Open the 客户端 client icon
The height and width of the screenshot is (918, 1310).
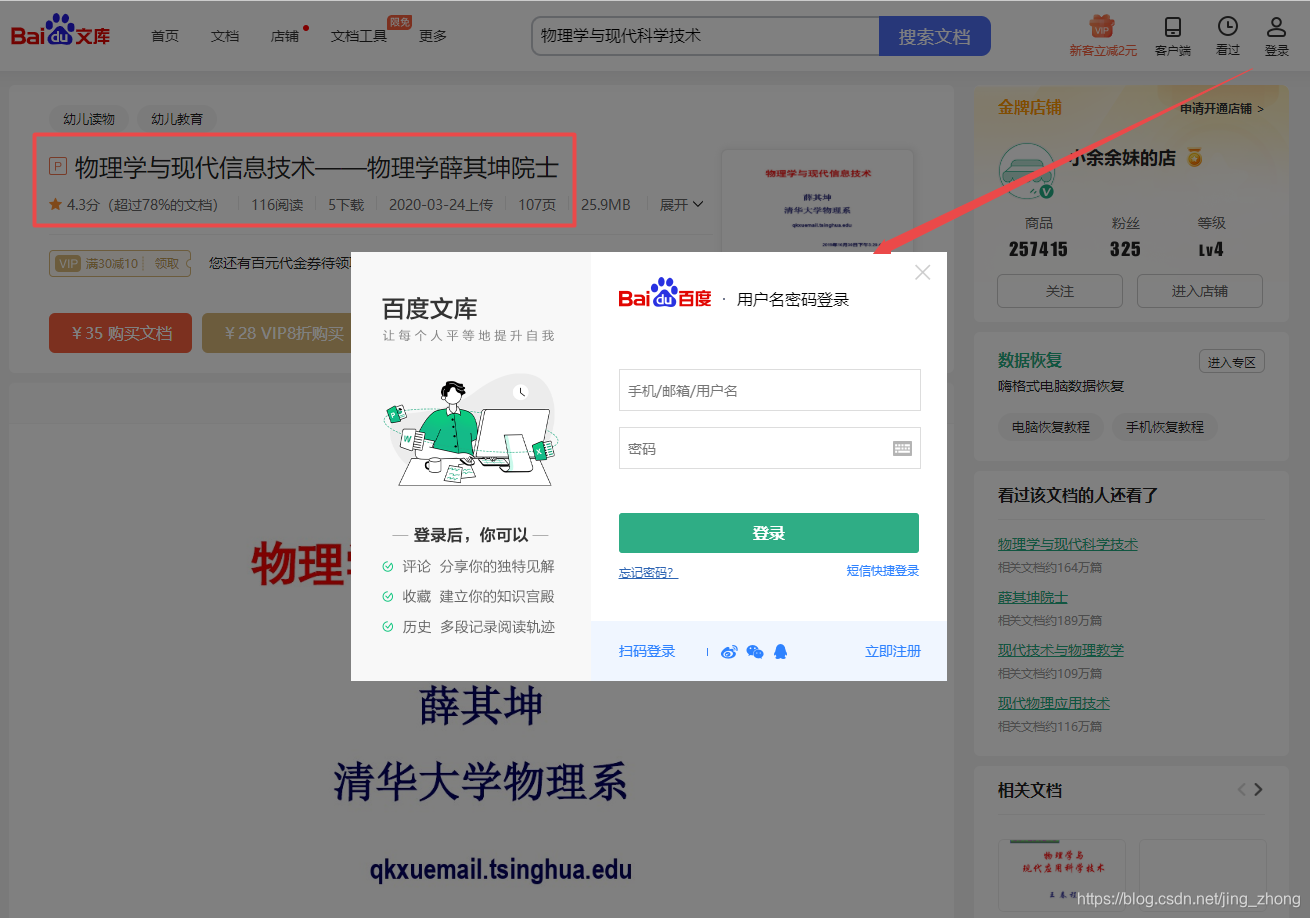1172,27
